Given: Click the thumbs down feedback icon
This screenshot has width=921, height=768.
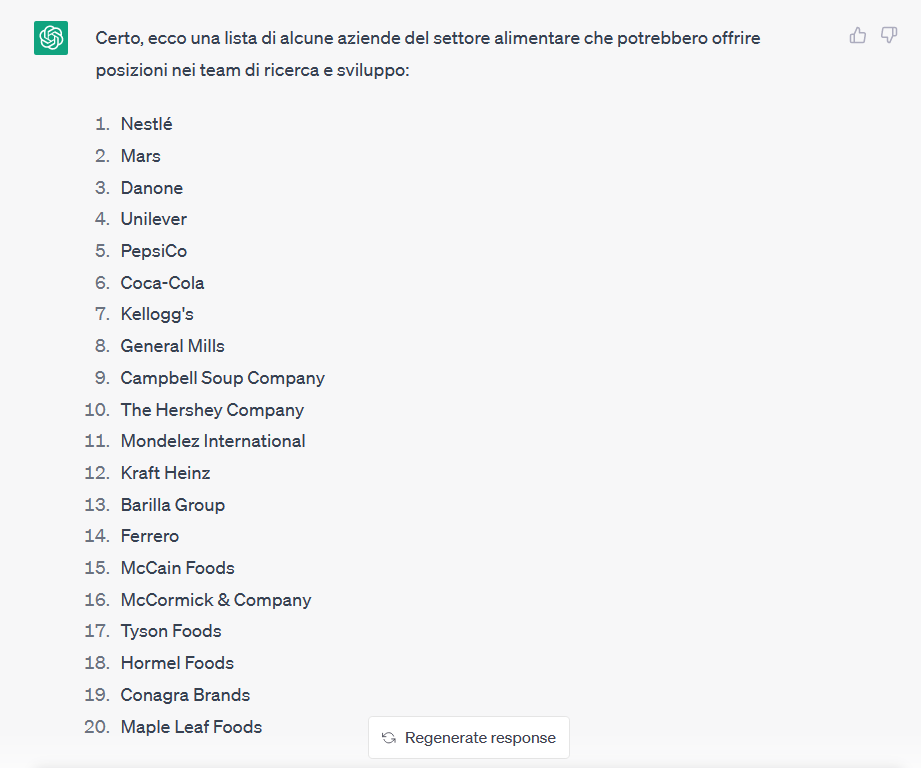Looking at the screenshot, I should [889, 36].
